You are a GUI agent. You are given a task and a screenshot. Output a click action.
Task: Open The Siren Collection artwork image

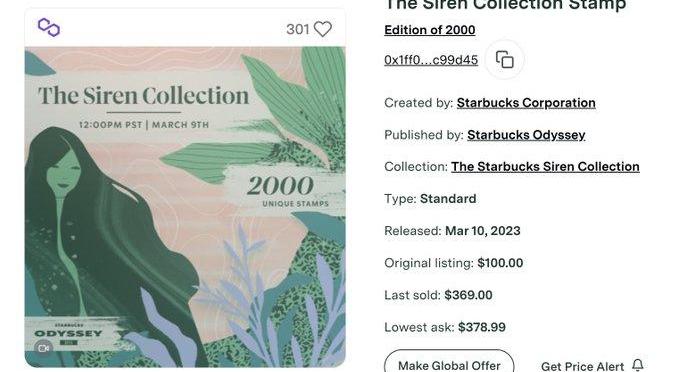click(185, 207)
